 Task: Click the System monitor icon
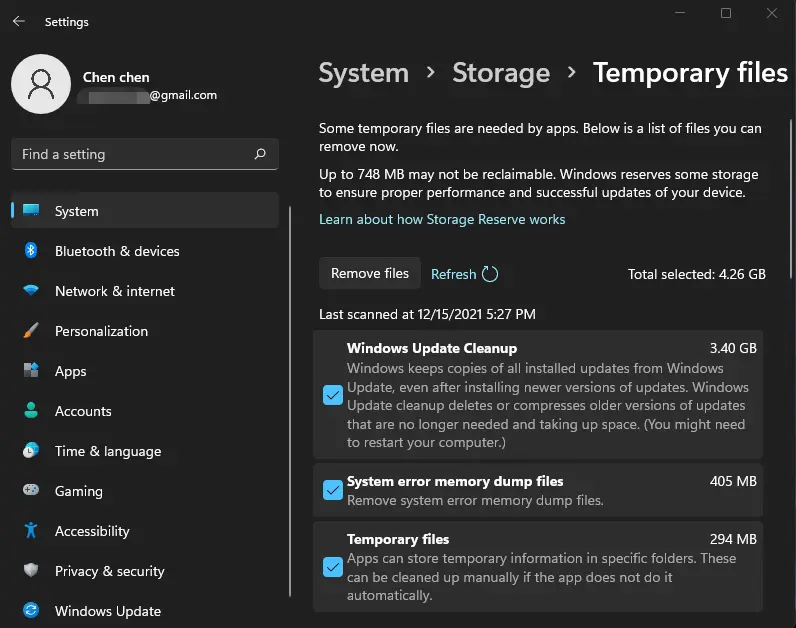pyautogui.click(x=31, y=210)
